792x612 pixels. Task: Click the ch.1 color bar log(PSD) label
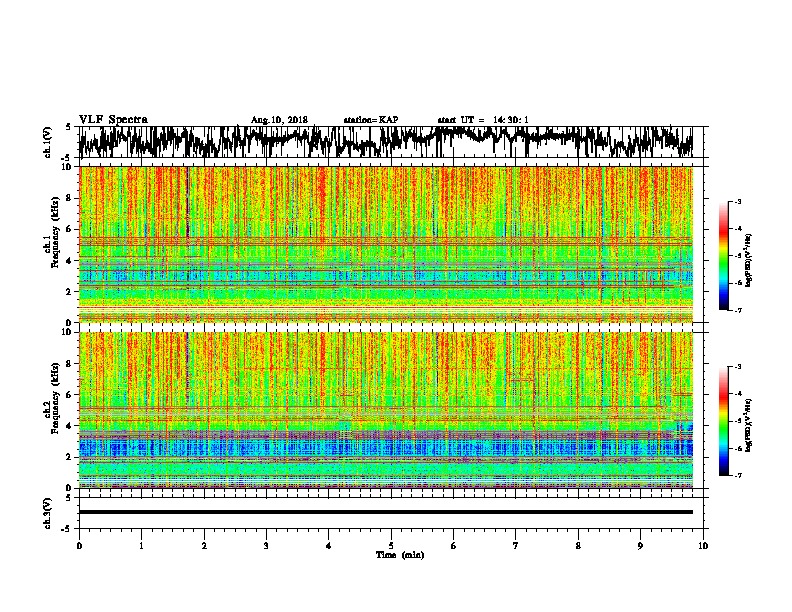[x=749, y=260]
